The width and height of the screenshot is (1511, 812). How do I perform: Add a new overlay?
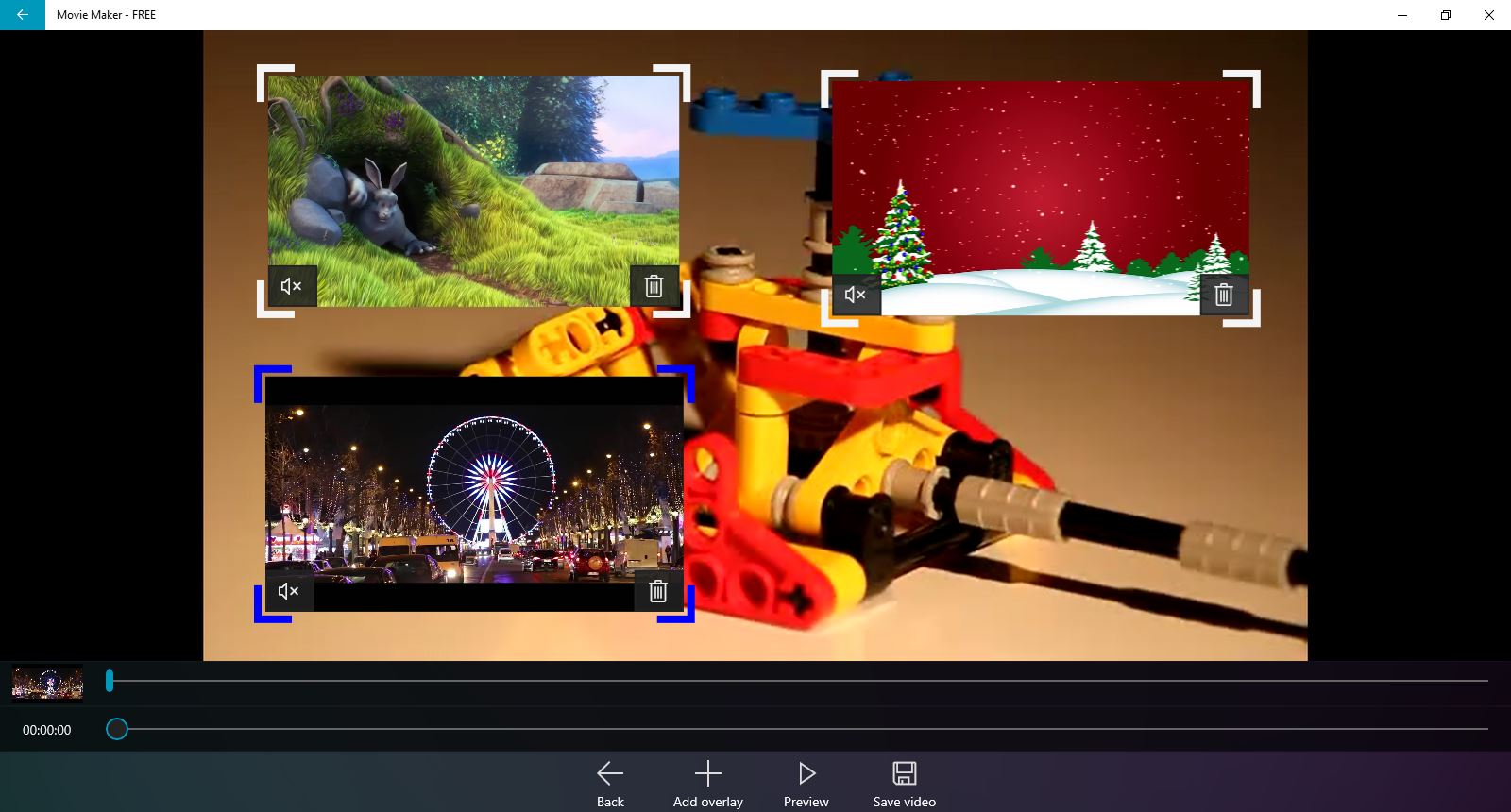[x=708, y=784]
